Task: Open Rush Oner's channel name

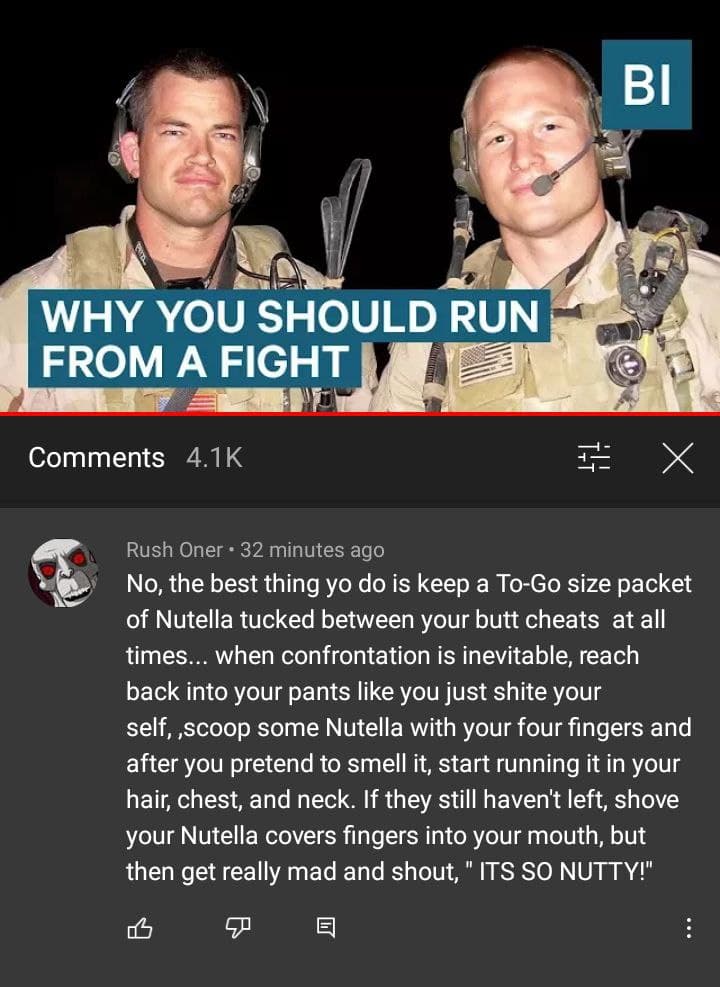Action: [x=174, y=550]
